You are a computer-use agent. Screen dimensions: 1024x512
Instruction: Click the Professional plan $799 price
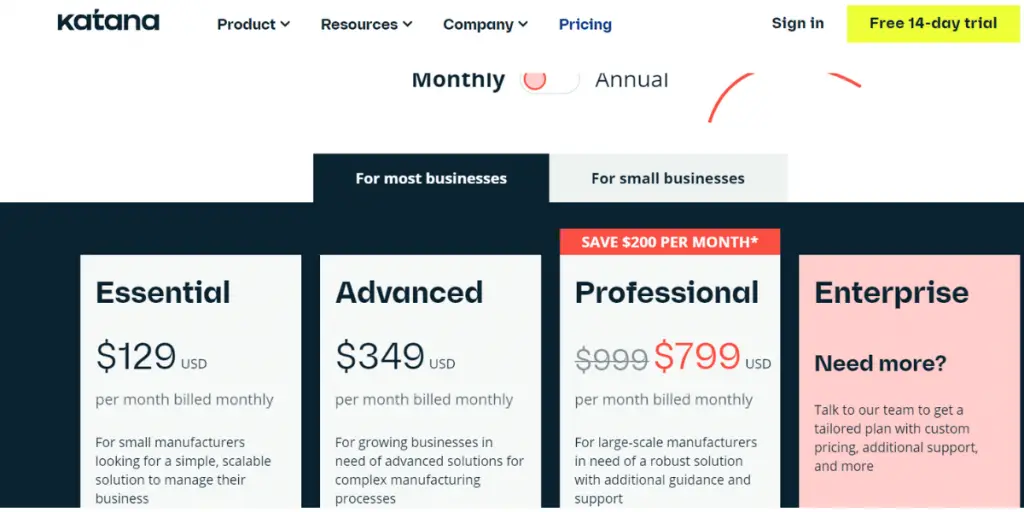(x=697, y=356)
